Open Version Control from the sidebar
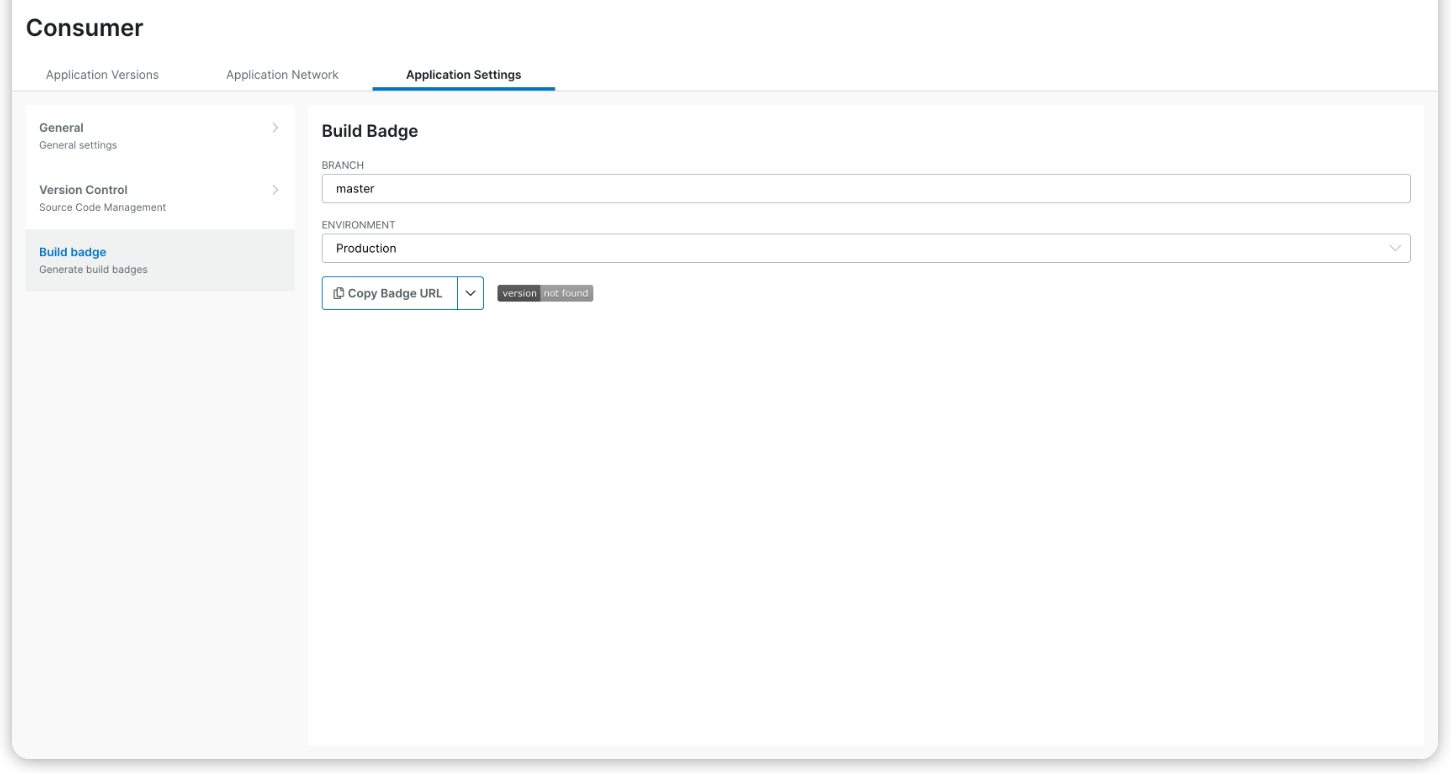 click(x=83, y=189)
